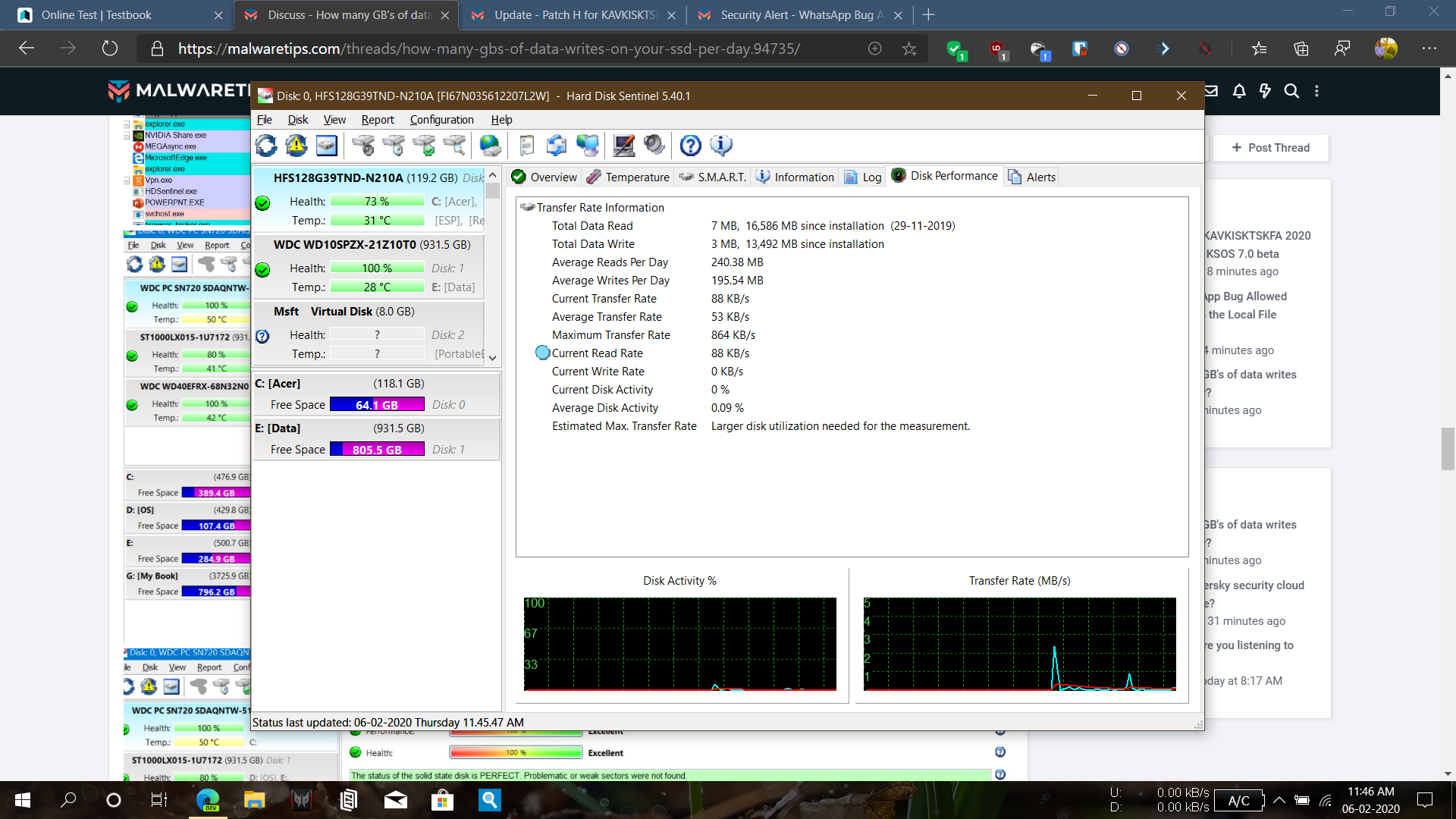Click the blue question mark help icon

pyautogui.click(x=690, y=145)
